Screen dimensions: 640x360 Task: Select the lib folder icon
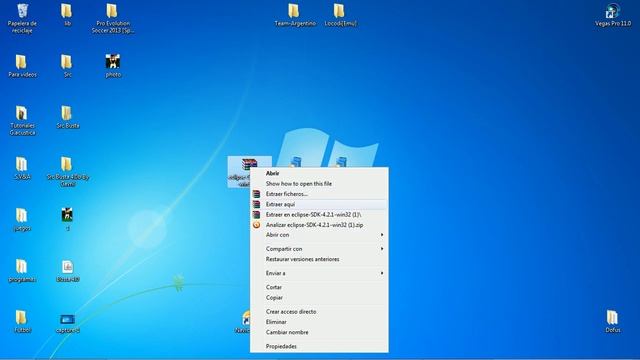pos(67,15)
